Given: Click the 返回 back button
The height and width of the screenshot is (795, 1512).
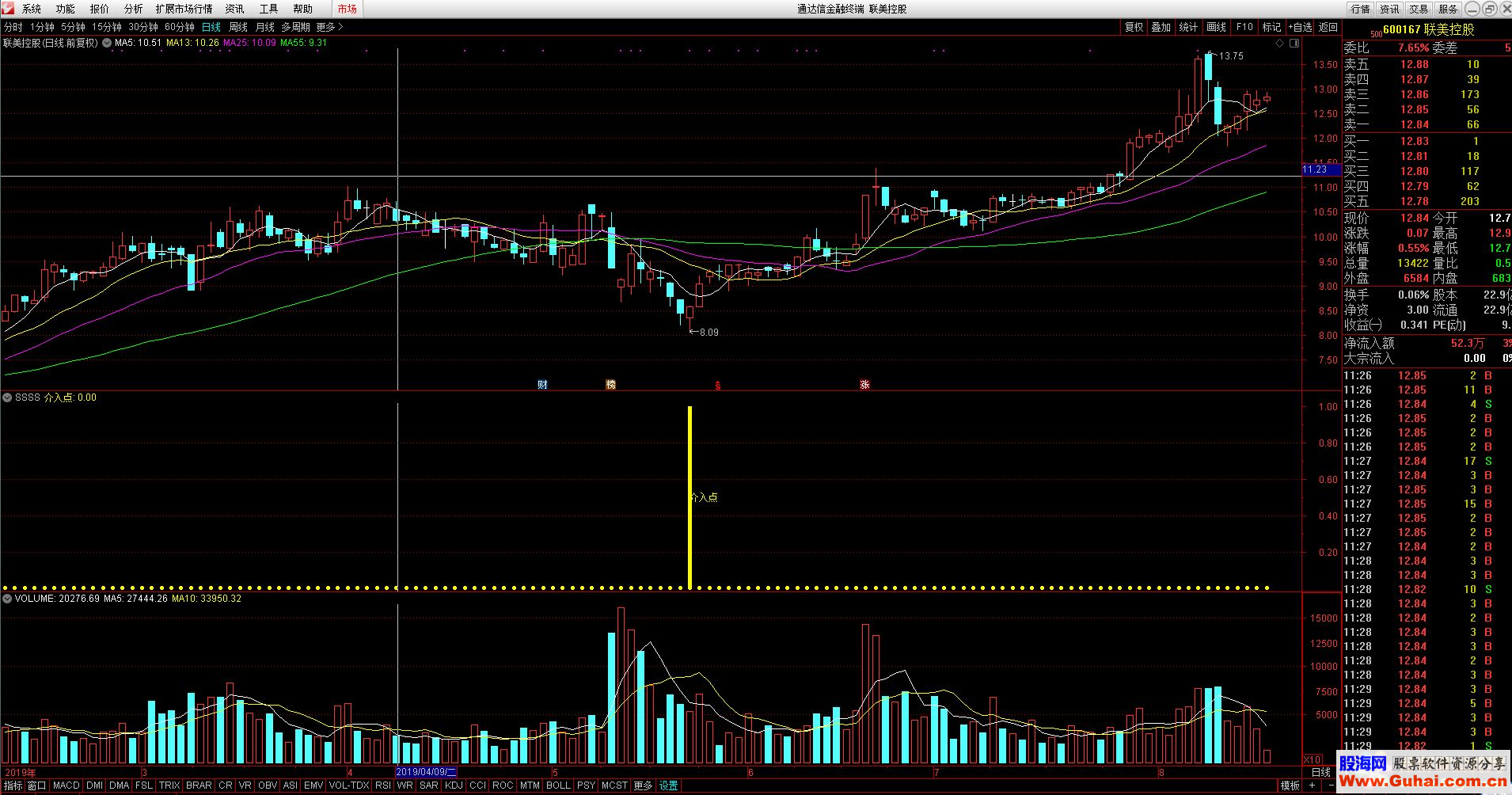Looking at the screenshot, I should point(1328,27).
